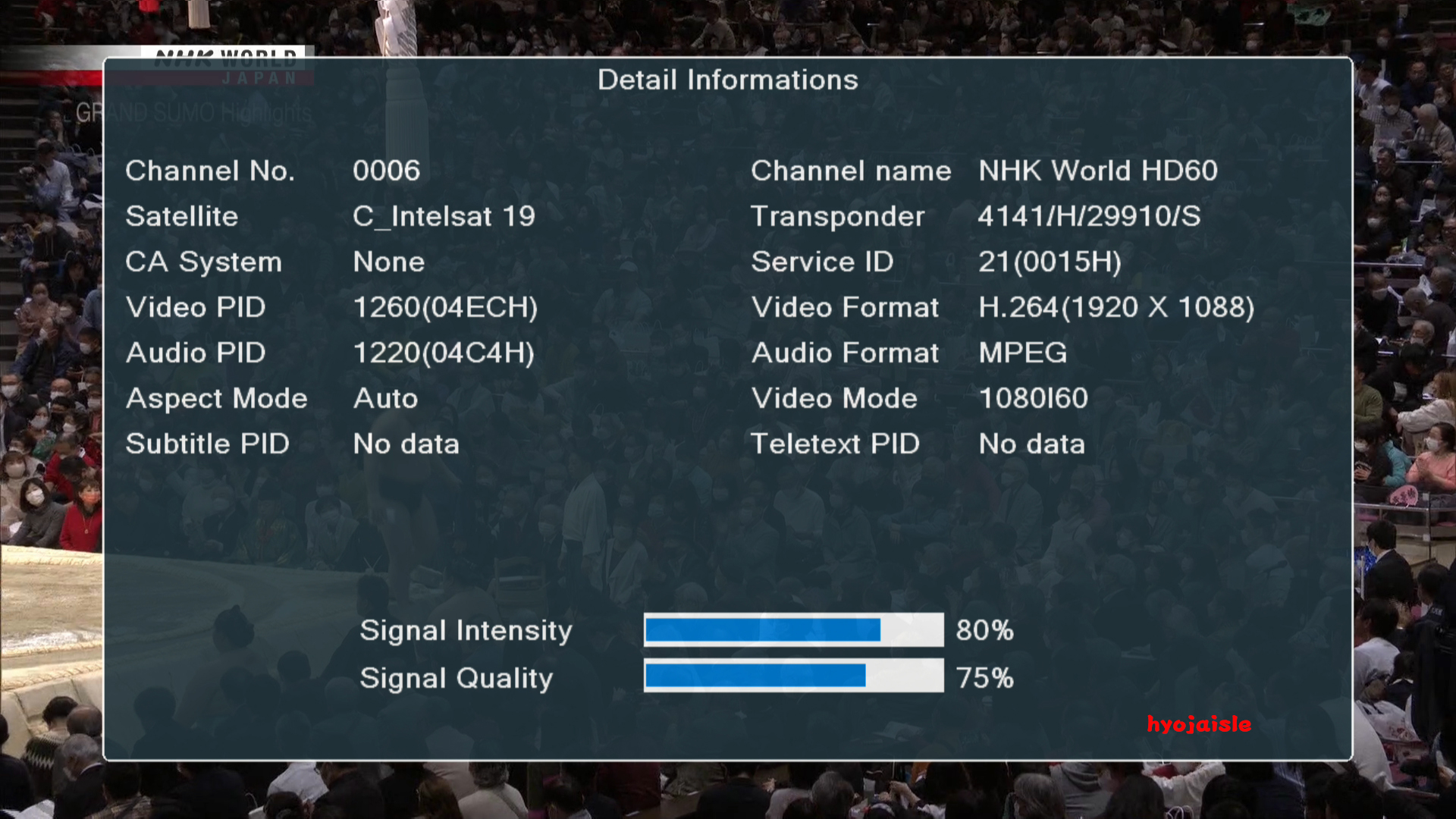Select the H.264 video format value

[1116, 308]
